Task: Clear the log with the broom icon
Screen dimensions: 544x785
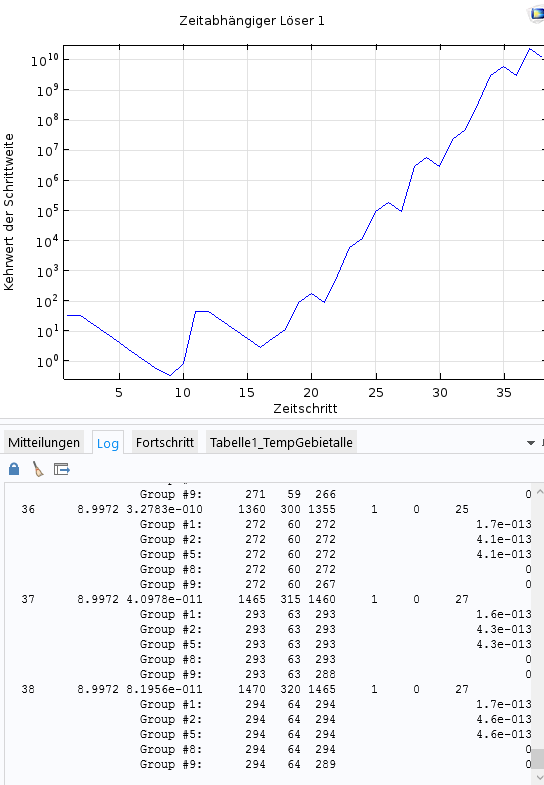Action: pos(38,469)
